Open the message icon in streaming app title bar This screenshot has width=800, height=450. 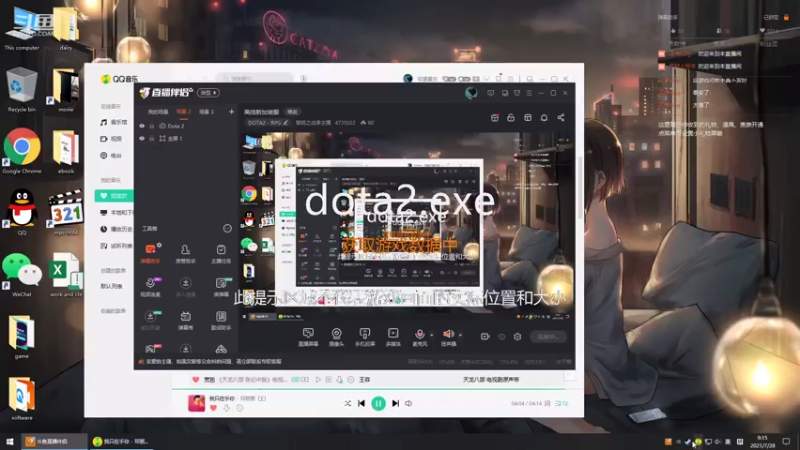tap(490, 93)
